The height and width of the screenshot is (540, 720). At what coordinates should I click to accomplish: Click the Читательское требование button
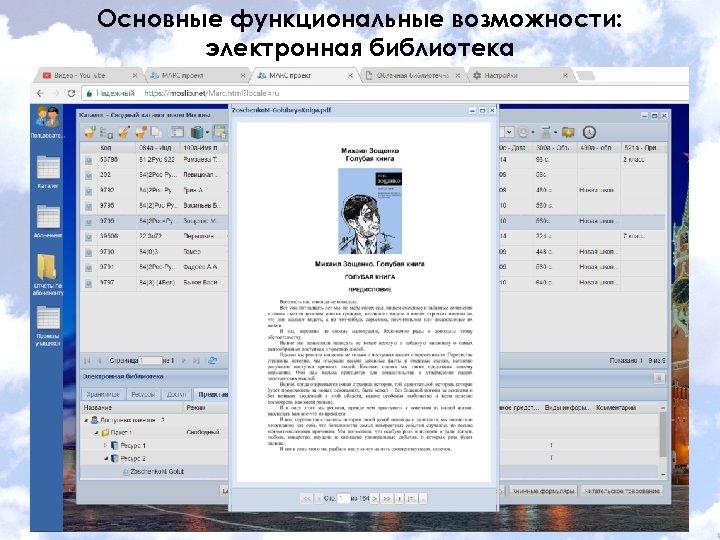click(x=622, y=491)
